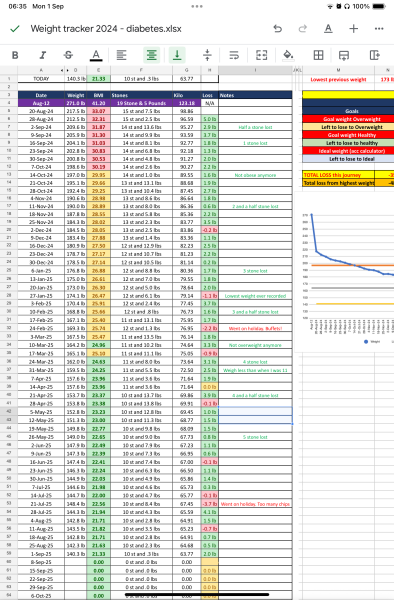Tap the Wi-Fi status icon
The height and width of the screenshot is (600, 394).
tap(330, 7)
